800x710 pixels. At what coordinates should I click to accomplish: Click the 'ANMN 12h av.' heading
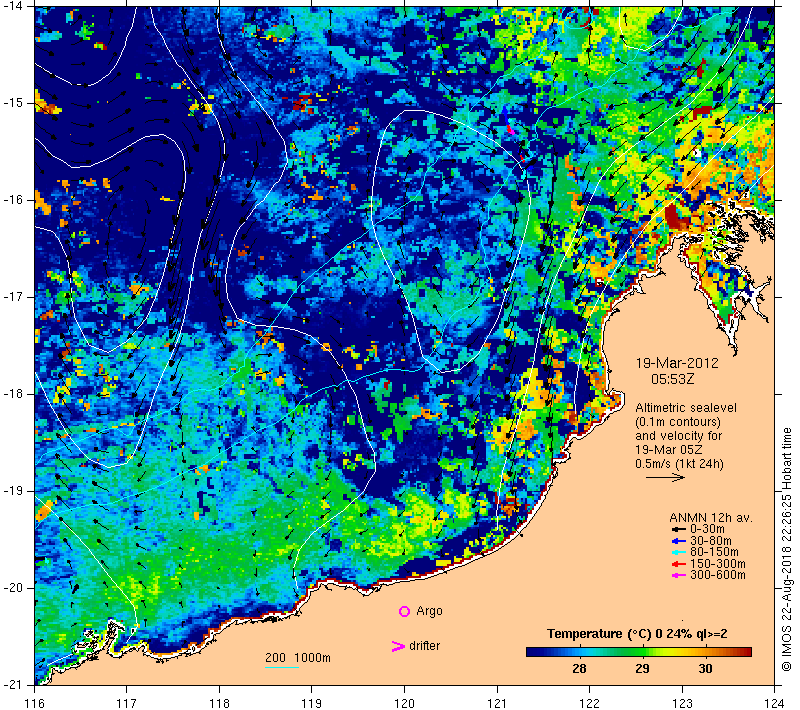point(710,518)
